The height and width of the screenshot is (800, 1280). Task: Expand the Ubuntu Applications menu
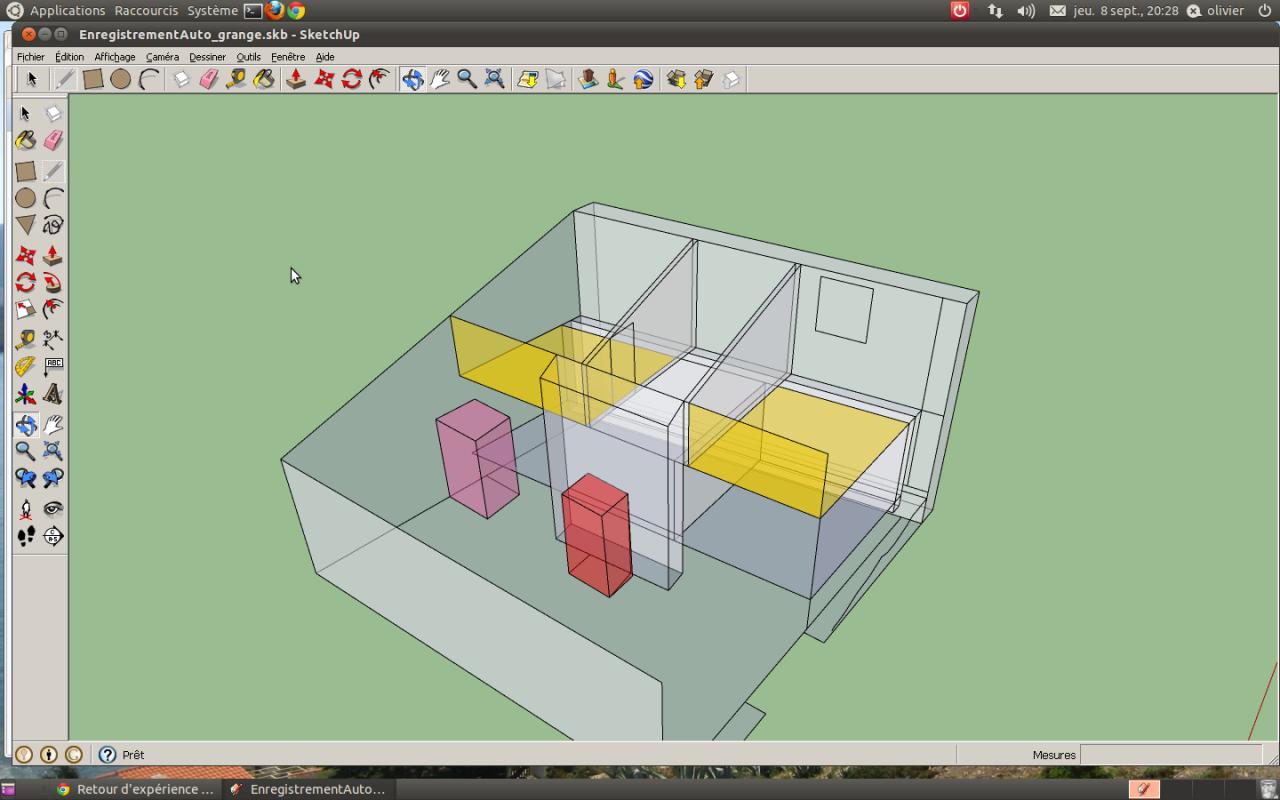pos(67,11)
